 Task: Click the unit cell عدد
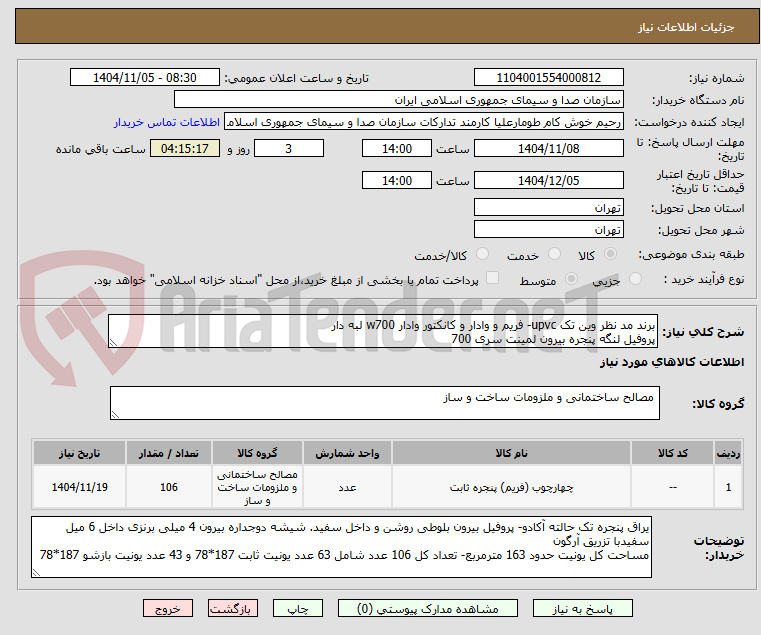click(347, 487)
